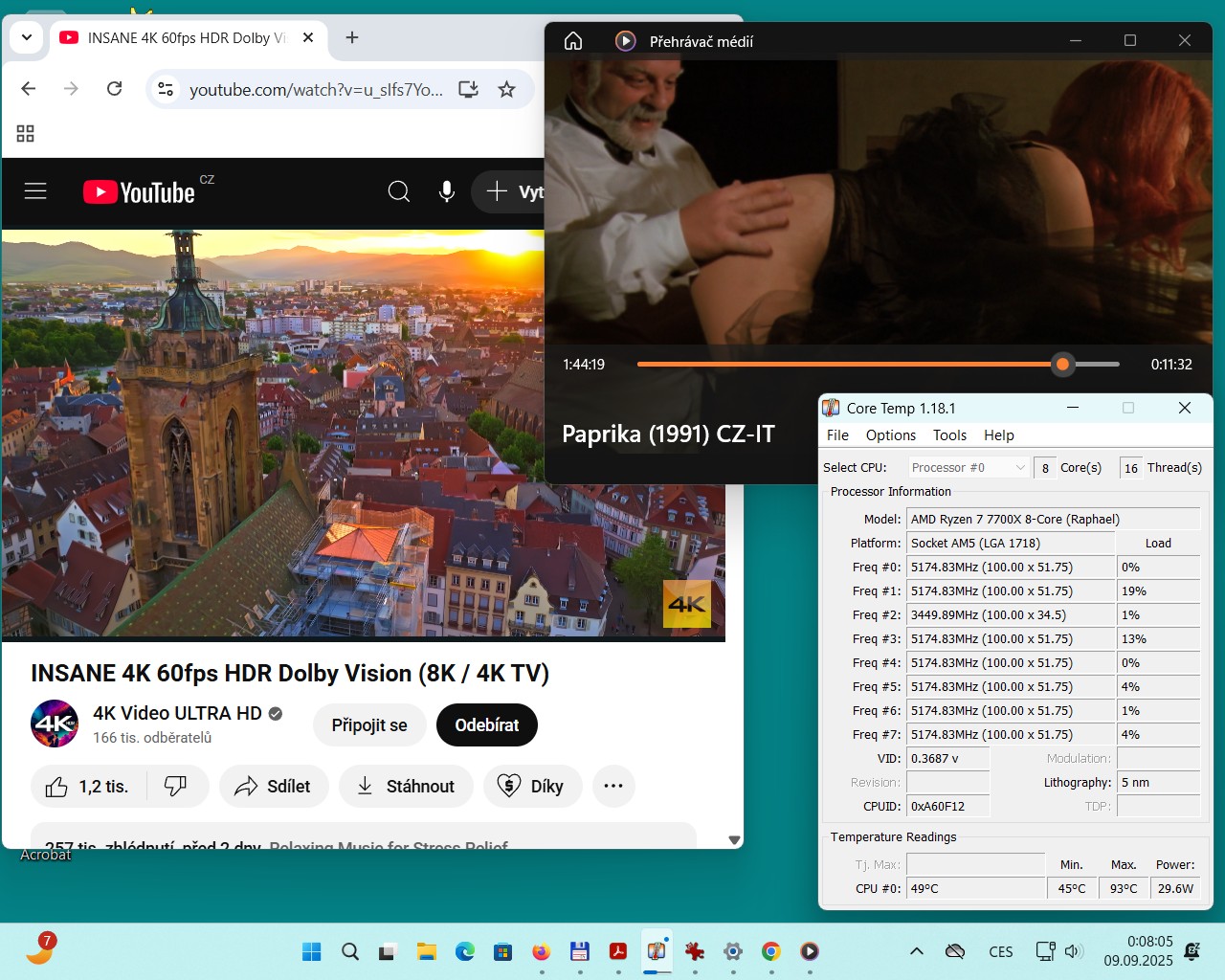Click the Model field AMD Ryzen 7 7700X
The width and height of the screenshot is (1225, 980).
click(1053, 519)
